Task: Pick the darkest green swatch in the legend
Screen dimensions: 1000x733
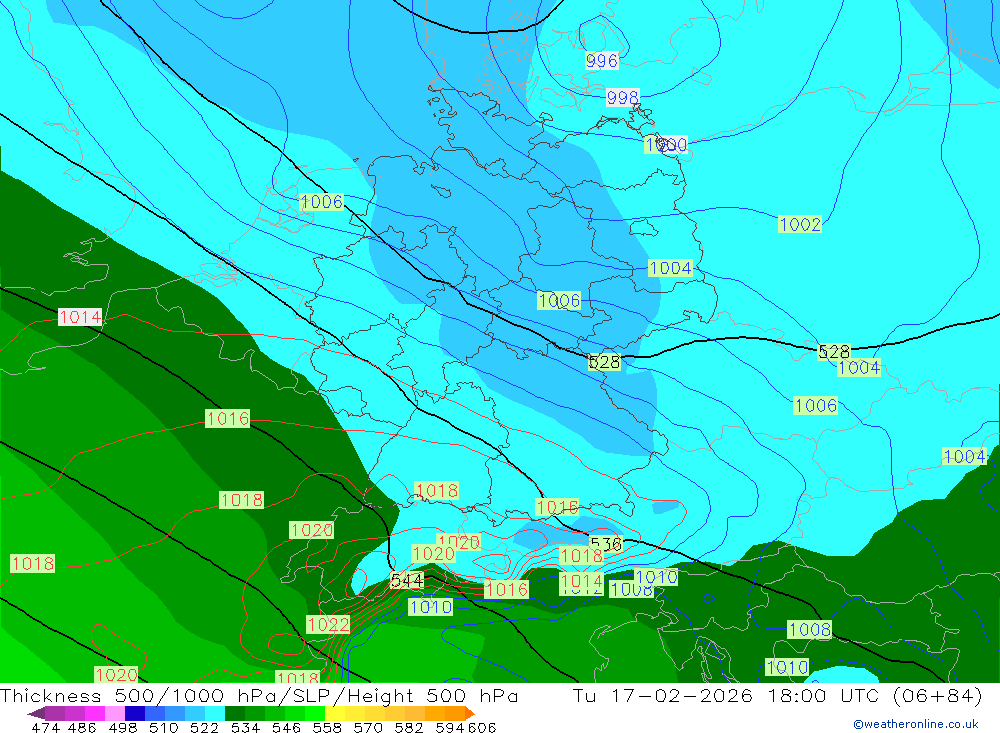Action: [x=235, y=713]
